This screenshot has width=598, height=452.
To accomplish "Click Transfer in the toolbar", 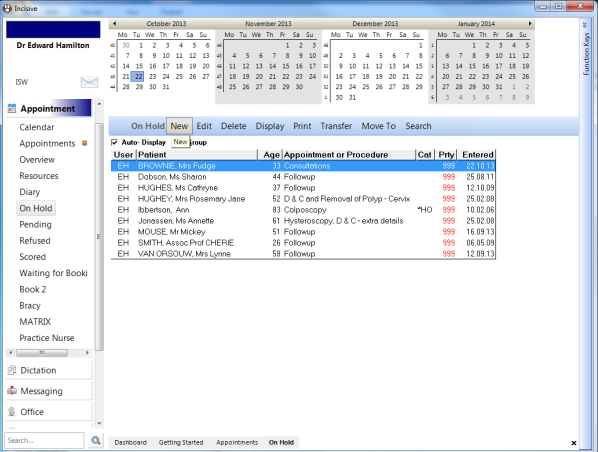I will click(x=336, y=126).
